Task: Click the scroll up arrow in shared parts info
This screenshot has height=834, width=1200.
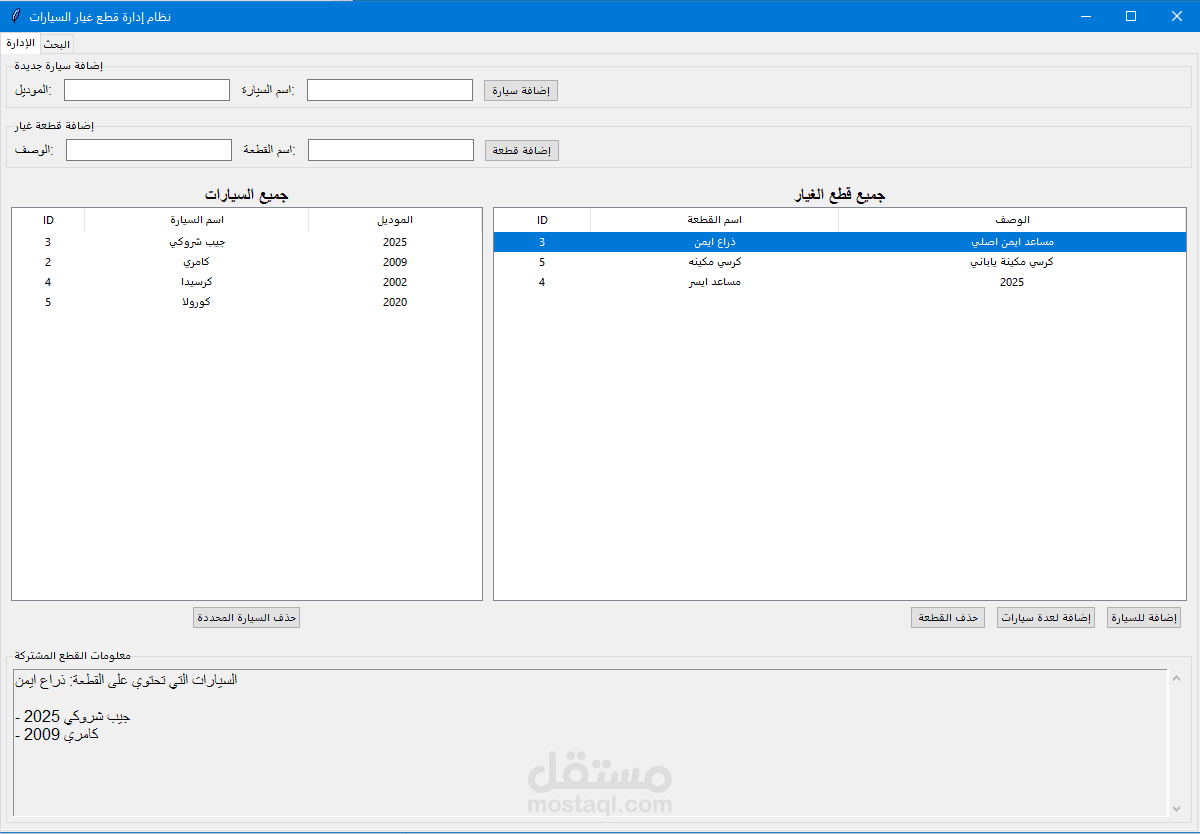Action: [x=1176, y=679]
